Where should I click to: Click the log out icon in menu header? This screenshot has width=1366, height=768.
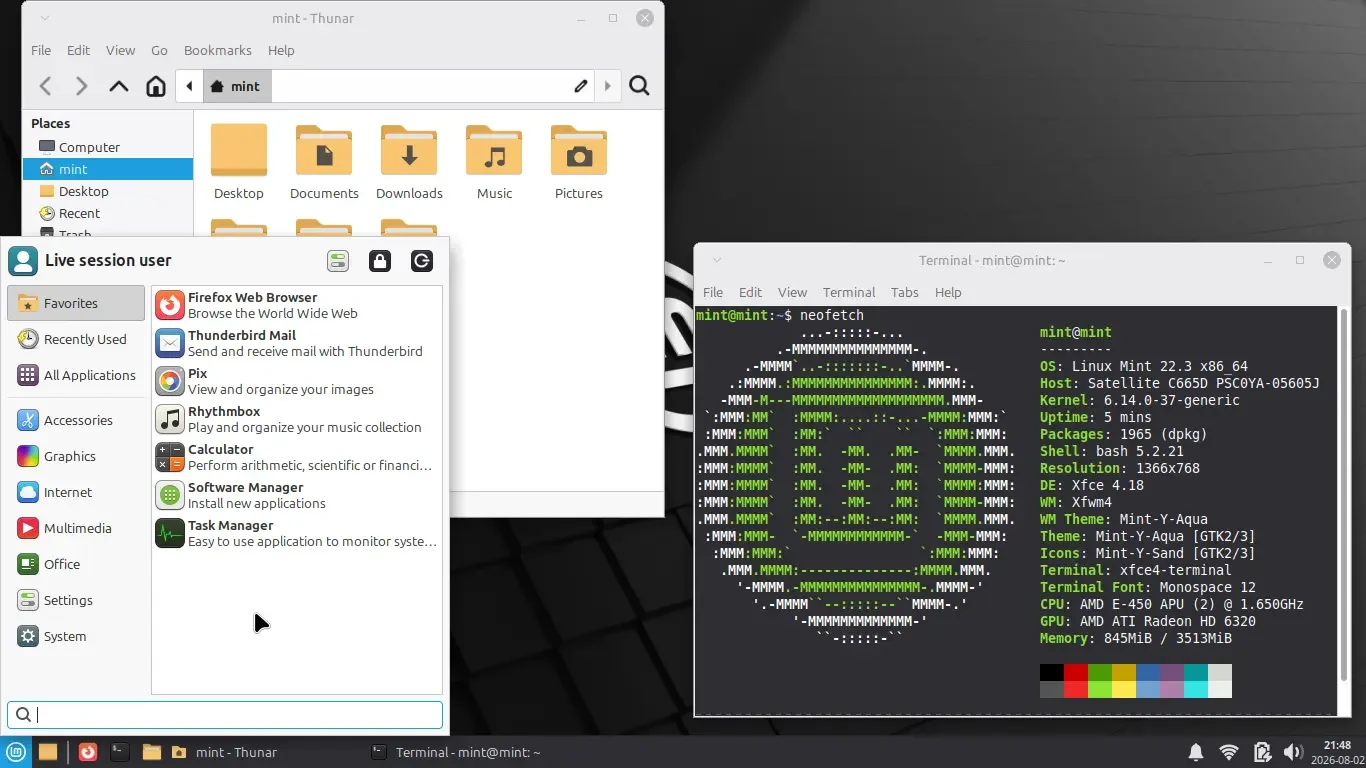pos(422,261)
